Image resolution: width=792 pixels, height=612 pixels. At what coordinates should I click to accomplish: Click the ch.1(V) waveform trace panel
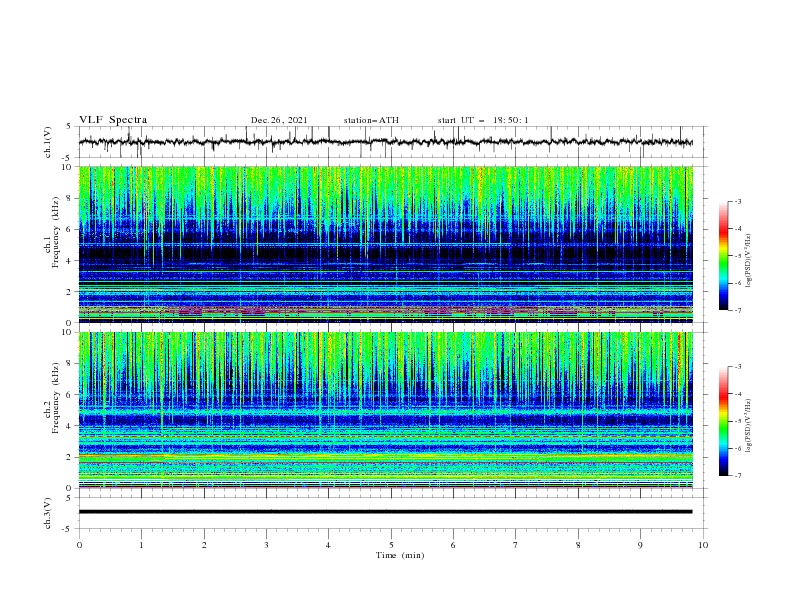pyautogui.click(x=393, y=142)
